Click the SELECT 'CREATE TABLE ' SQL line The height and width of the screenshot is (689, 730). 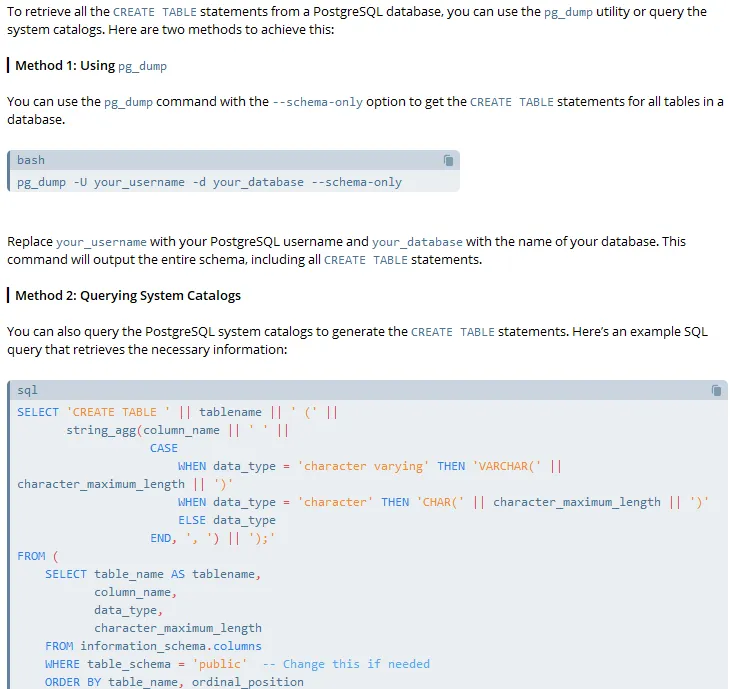177,412
